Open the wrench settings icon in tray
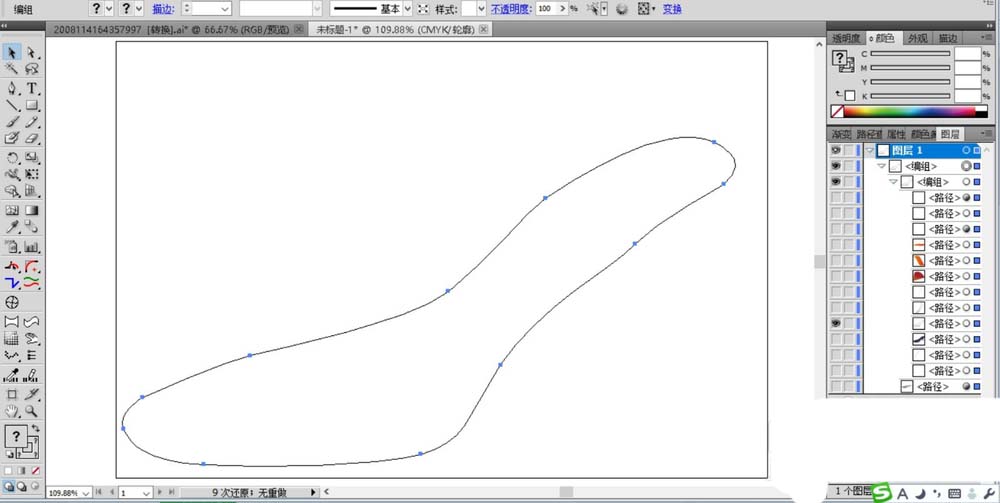The image size is (1000, 503). tap(989, 493)
